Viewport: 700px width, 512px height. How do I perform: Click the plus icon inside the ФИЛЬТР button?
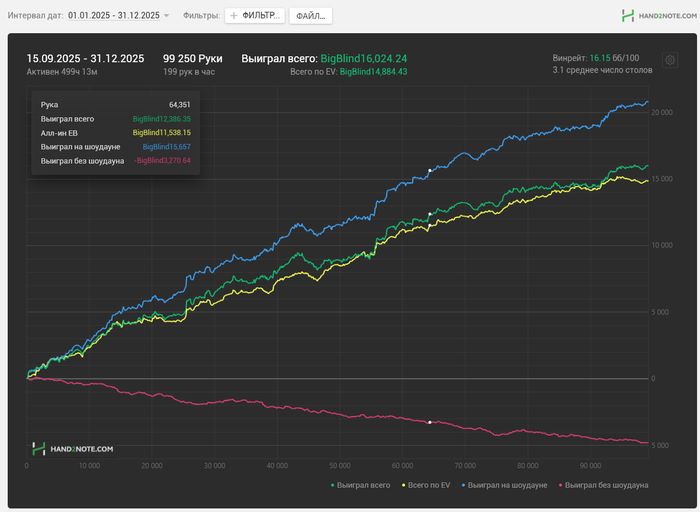[x=233, y=16]
